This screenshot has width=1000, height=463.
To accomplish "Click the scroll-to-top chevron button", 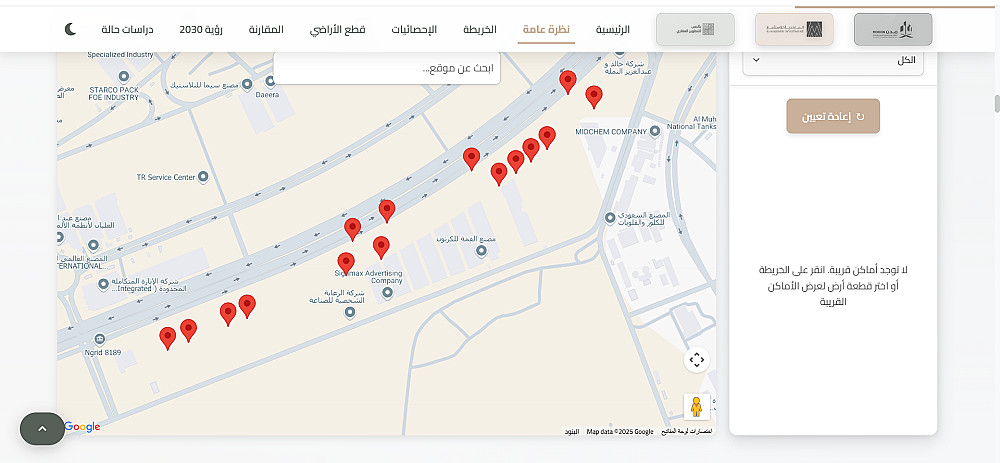I will 42,429.
